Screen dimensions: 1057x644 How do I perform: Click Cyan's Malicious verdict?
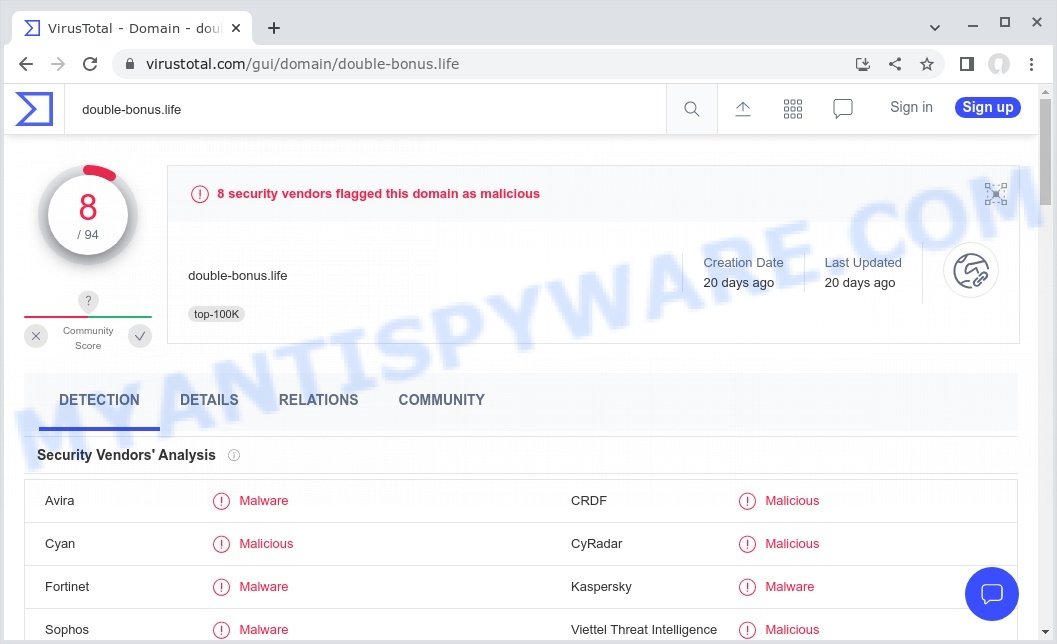266,544
